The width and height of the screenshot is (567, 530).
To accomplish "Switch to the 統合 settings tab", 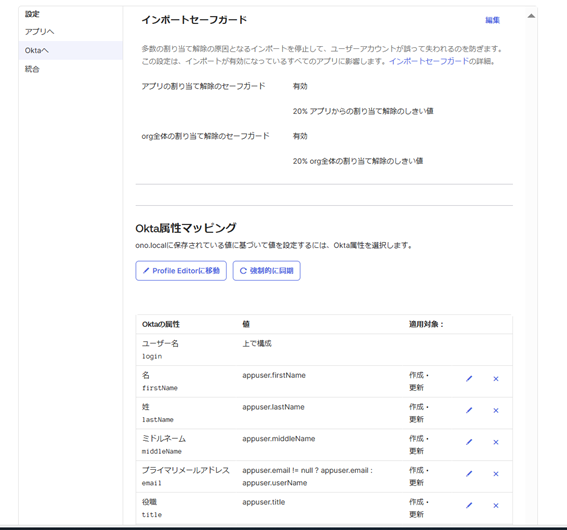I will [x=71, y=69].
